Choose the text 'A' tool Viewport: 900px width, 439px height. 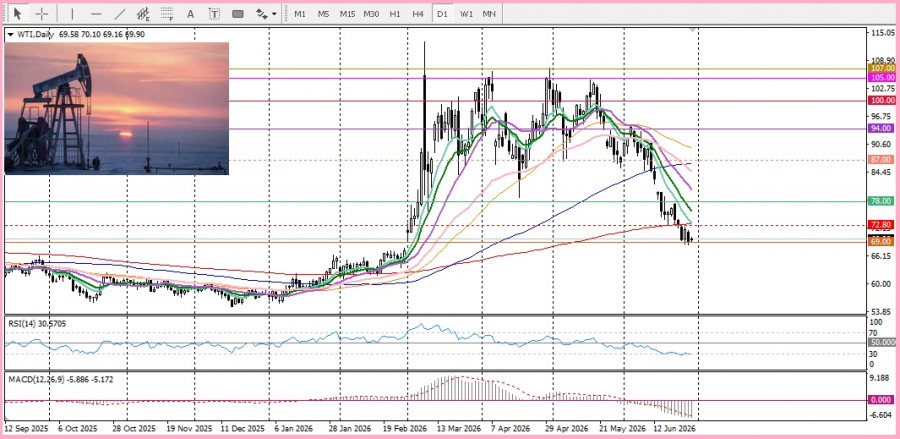pos(191,13)
